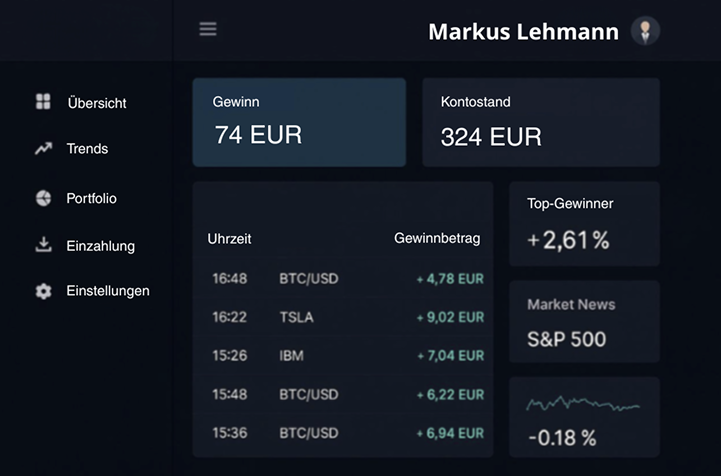Open the Market News S&P 500 card

[x=584, y=321]
